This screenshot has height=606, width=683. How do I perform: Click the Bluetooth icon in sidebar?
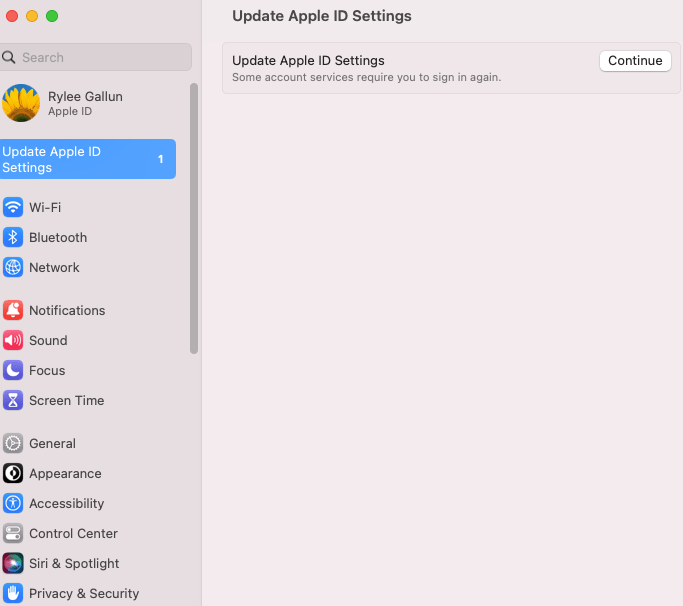[x=13, y=237]
